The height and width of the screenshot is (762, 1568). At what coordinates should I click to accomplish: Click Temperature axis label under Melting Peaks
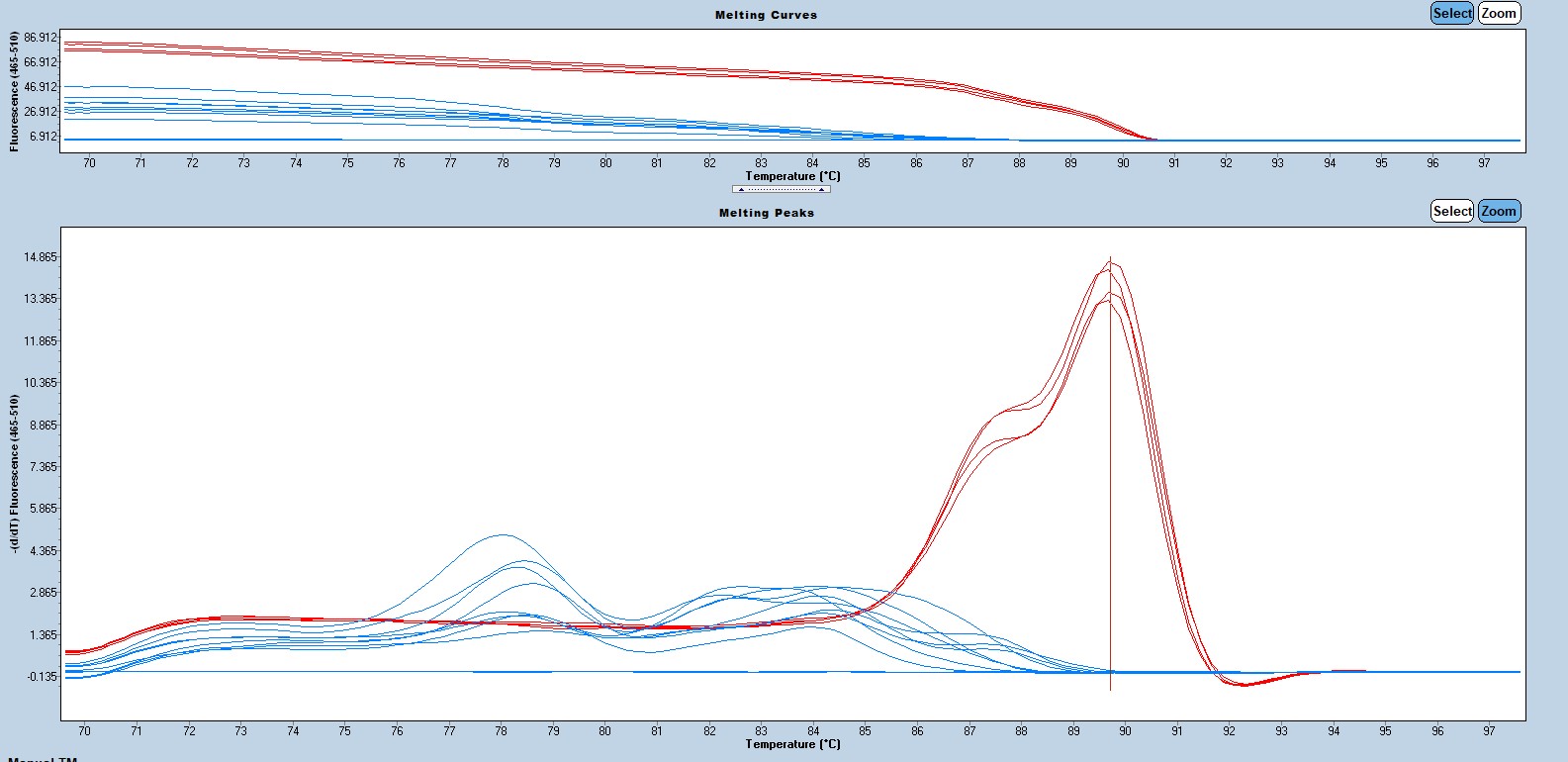click(792, 744)
